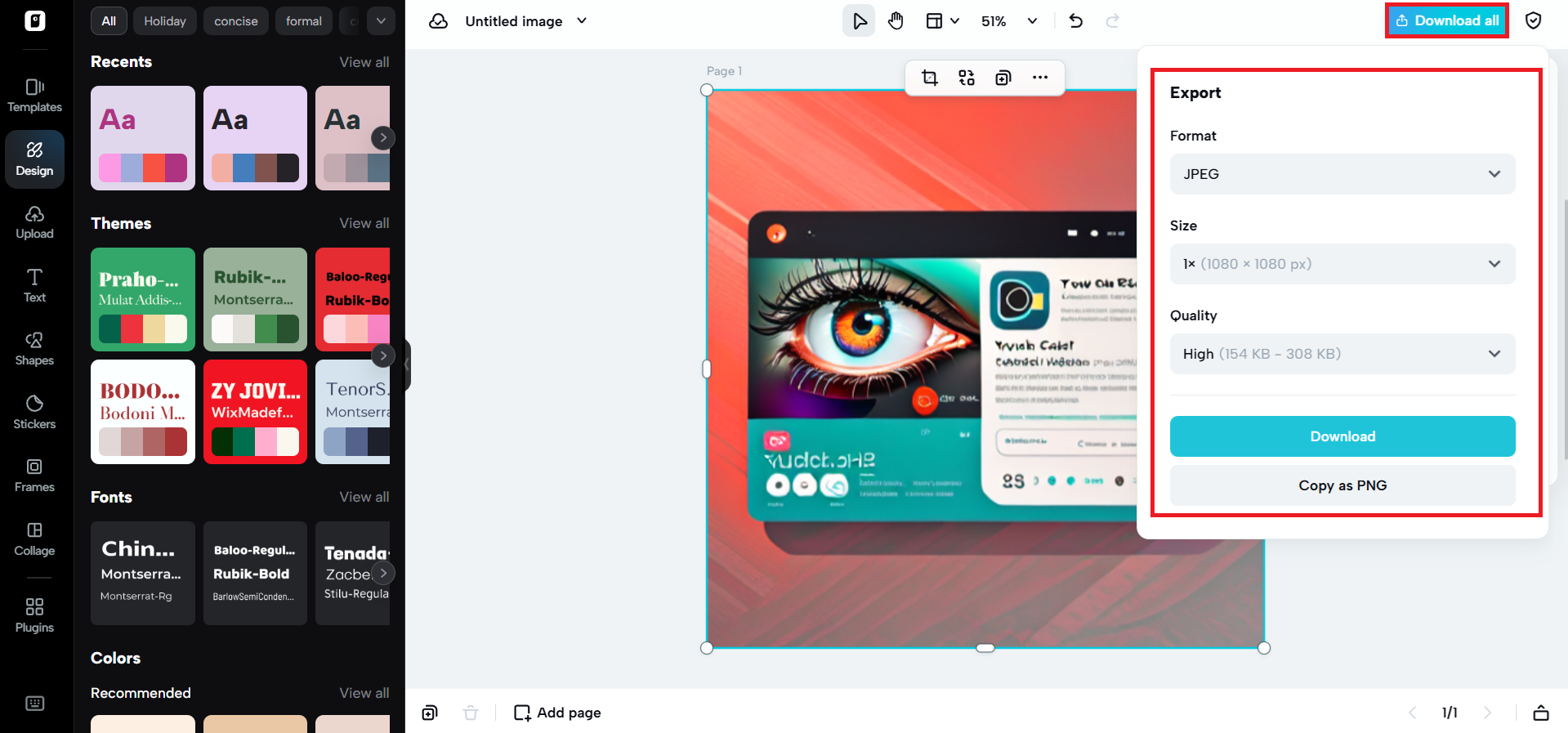Open the Shapes panel
The width and height of the screenshot is (1568, 733).
[x=34, y=349]
